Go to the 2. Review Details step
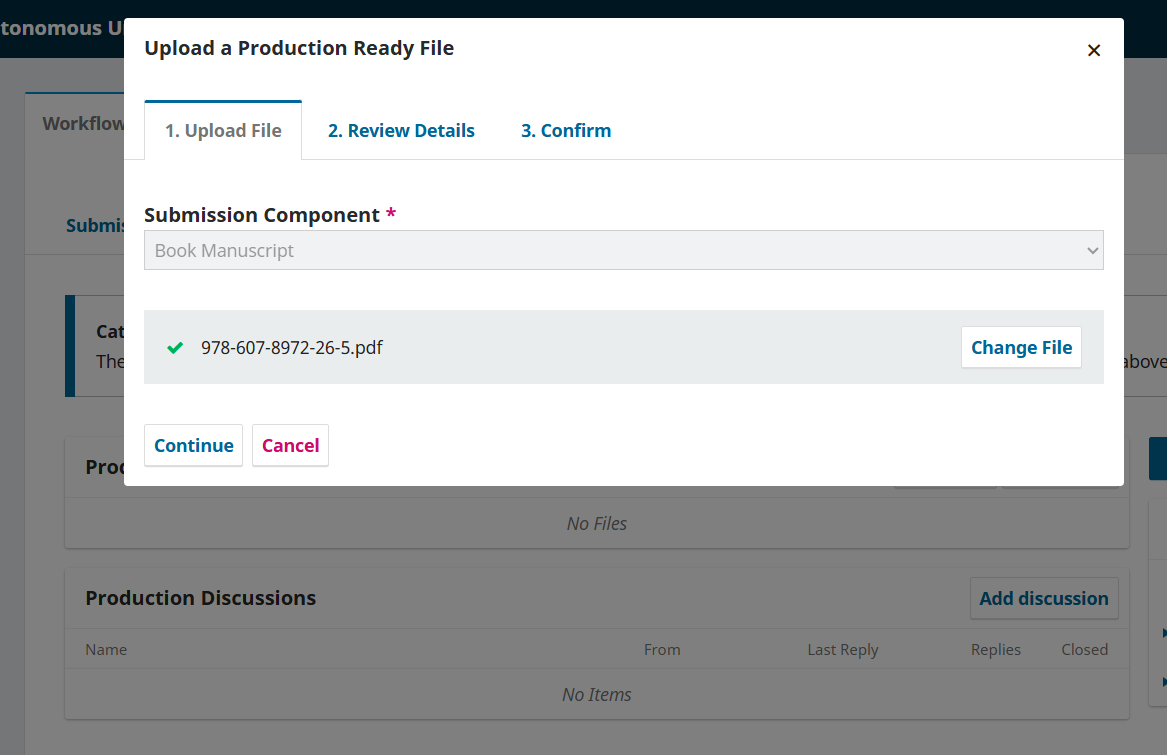Image resolution: width=1167 pixels, height=755 pixels. coord(401,130)
